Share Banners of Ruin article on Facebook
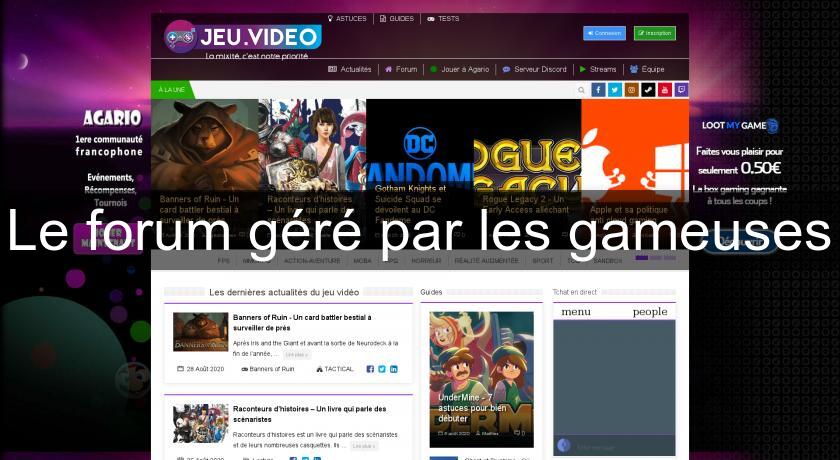 point(370,369)
